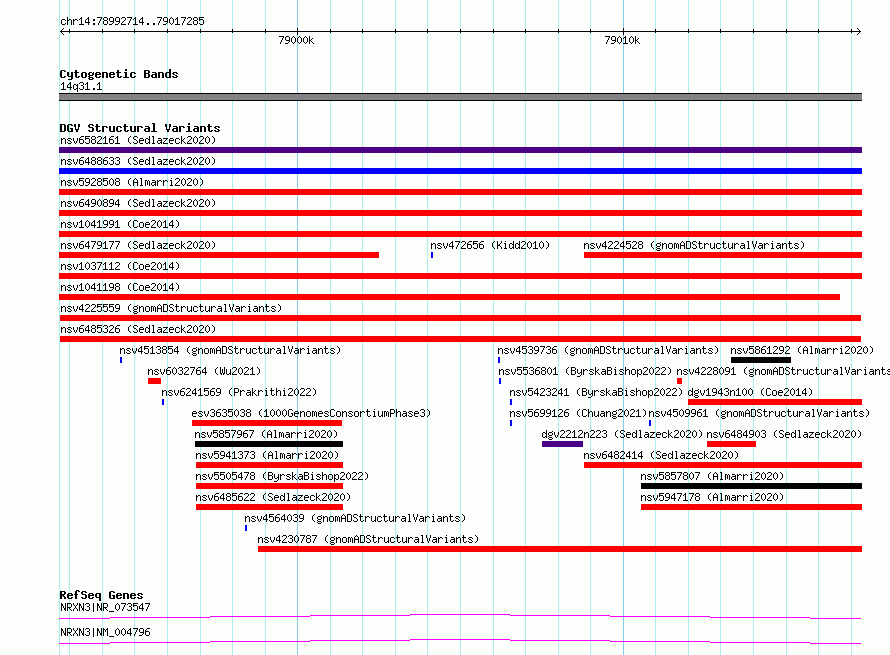The image size is (890, 655).
Task: Select the black nsv5857967 variant bar
Action: (269, 444)
